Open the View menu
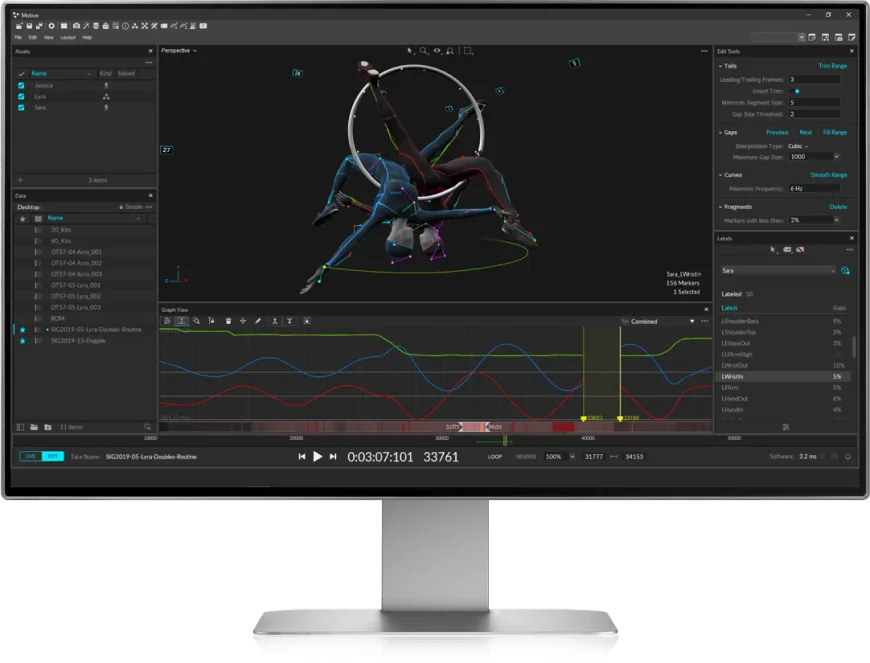This screenshot has width=870, height=663. [49, 37]
